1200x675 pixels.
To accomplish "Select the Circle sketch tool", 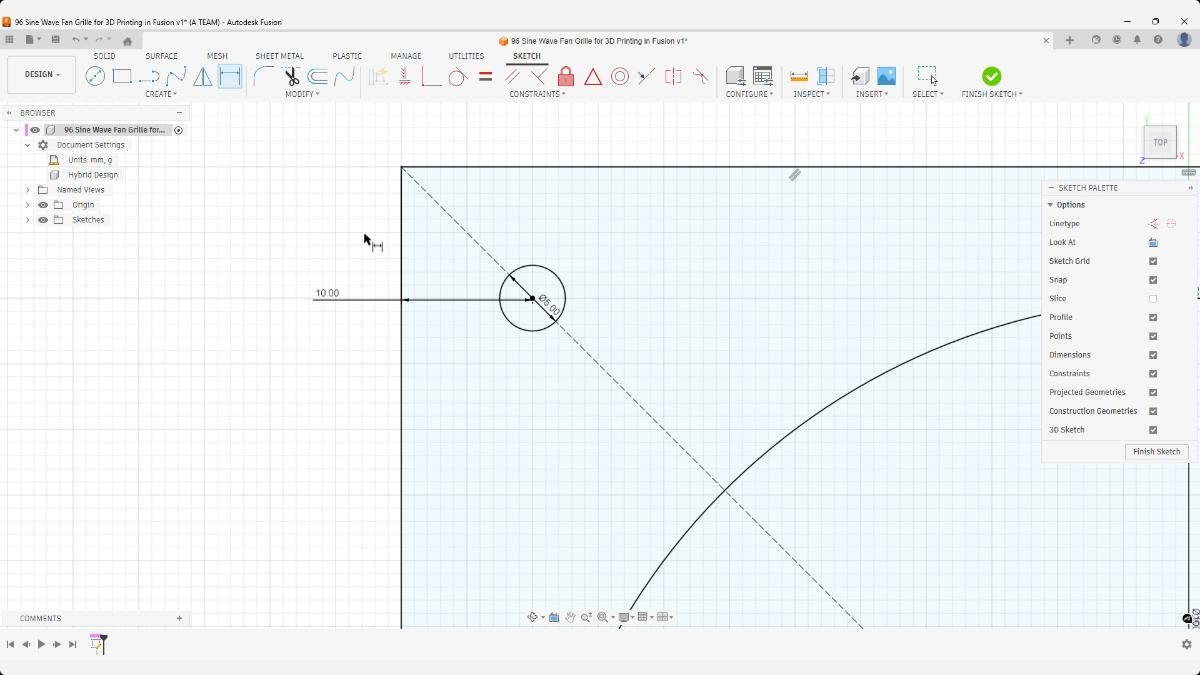I will (95, 76).
